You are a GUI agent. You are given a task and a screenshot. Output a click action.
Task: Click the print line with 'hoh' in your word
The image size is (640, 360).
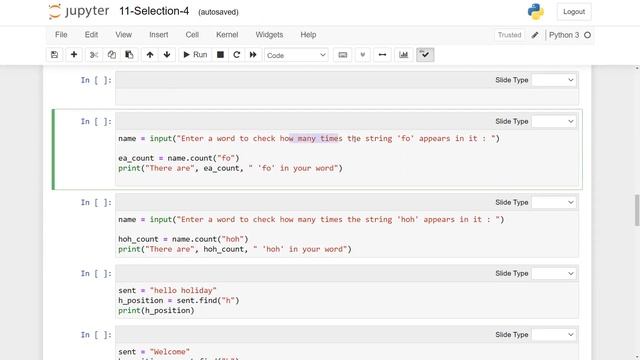tap(235, 249)
